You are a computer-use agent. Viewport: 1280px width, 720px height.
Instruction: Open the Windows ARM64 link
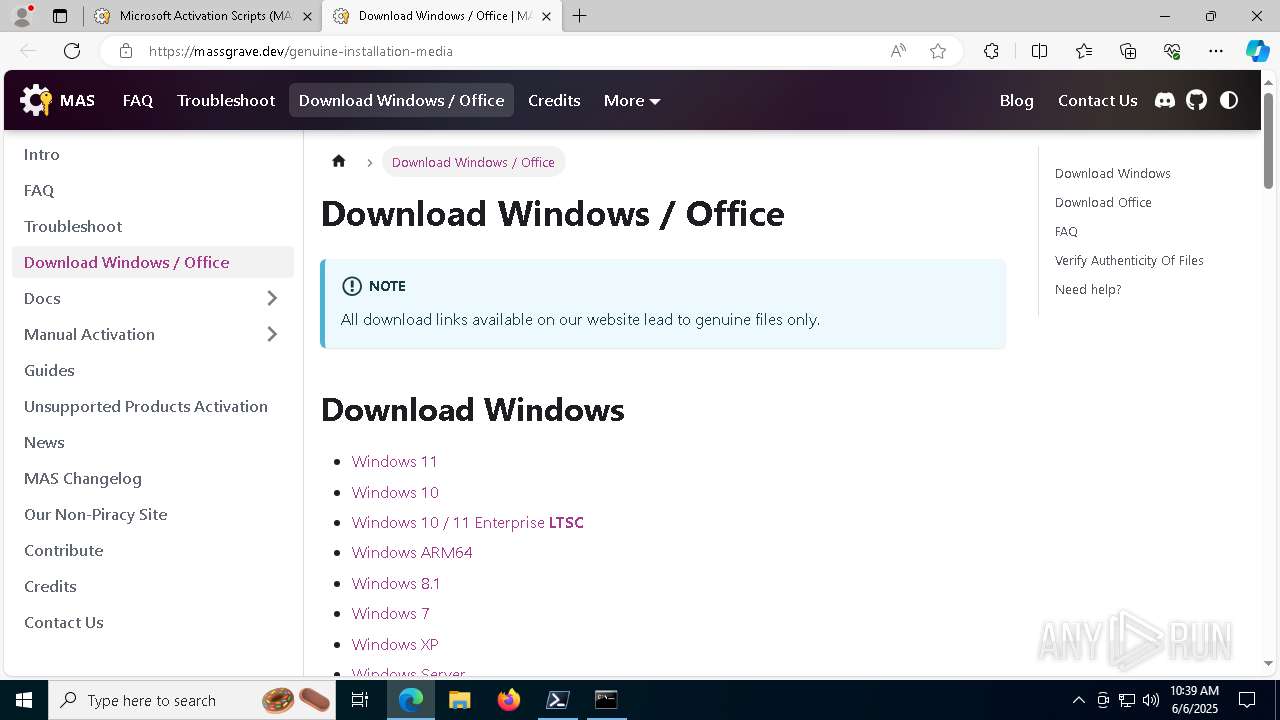[412, 552]
